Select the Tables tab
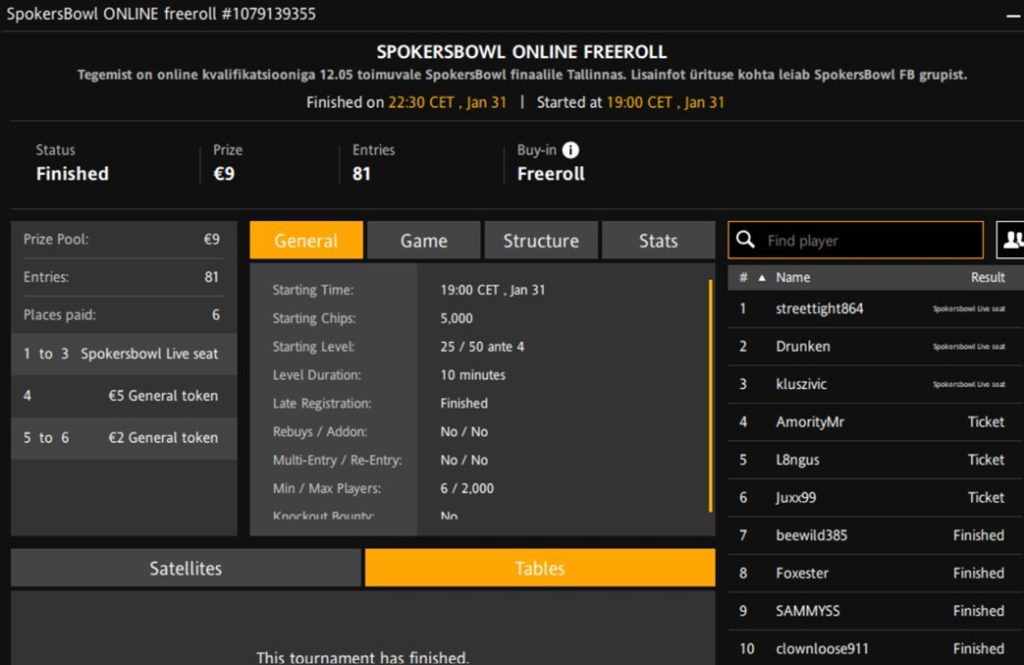Viewport: 1024px width, 665px height. click(x=540, y=568)
